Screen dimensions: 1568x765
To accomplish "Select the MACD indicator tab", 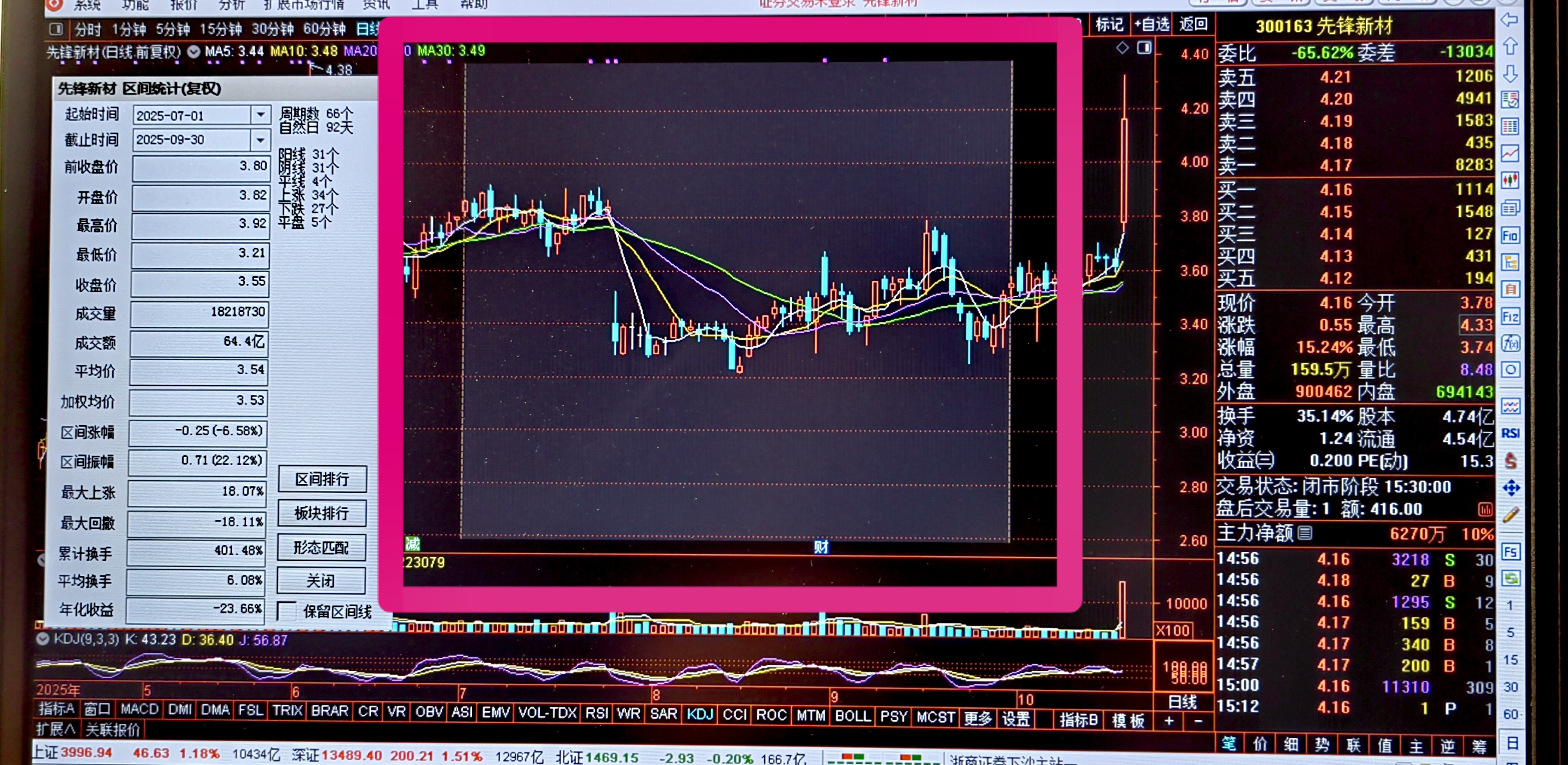I will tap(139, 709).
